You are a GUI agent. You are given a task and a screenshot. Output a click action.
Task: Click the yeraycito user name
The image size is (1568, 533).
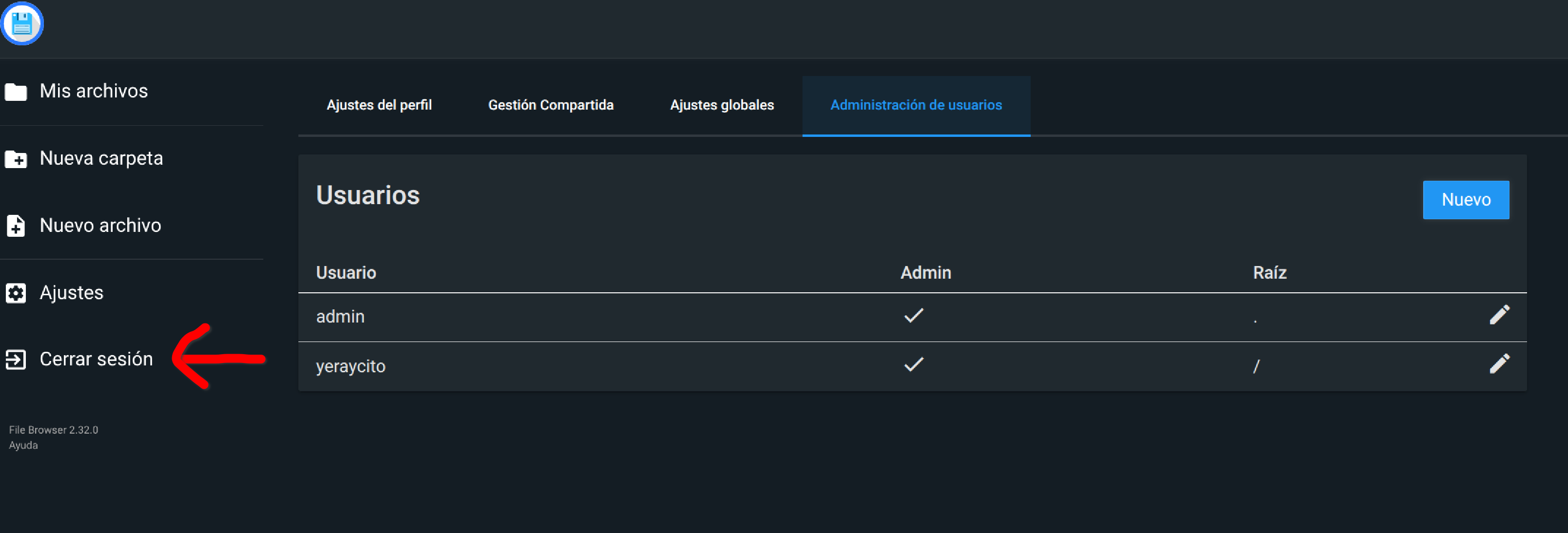350,366
